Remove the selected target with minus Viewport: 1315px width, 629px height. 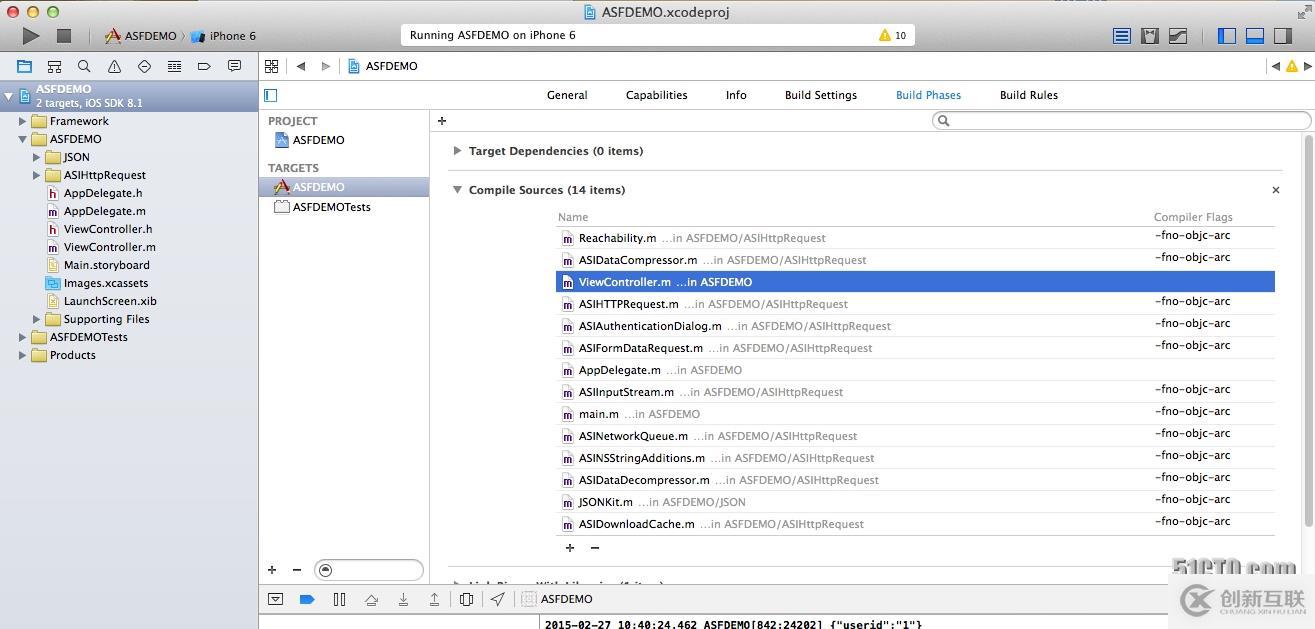[297, 570]
